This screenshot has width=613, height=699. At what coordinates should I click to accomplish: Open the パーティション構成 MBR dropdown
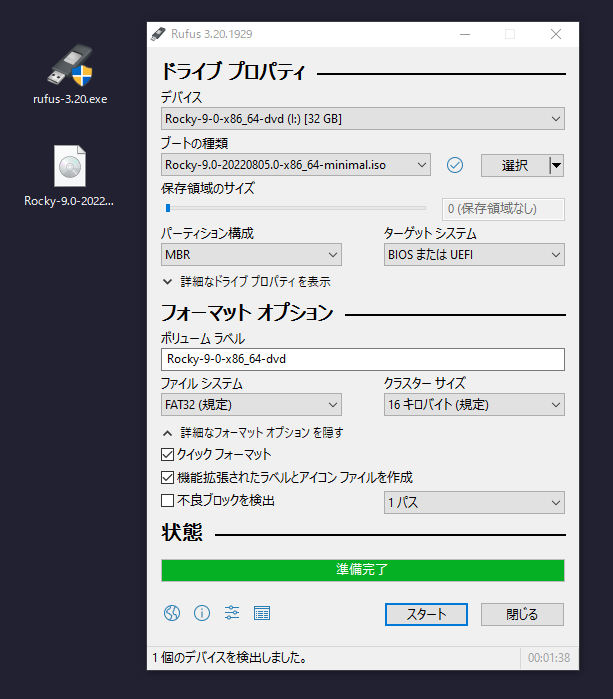[251, 255]
